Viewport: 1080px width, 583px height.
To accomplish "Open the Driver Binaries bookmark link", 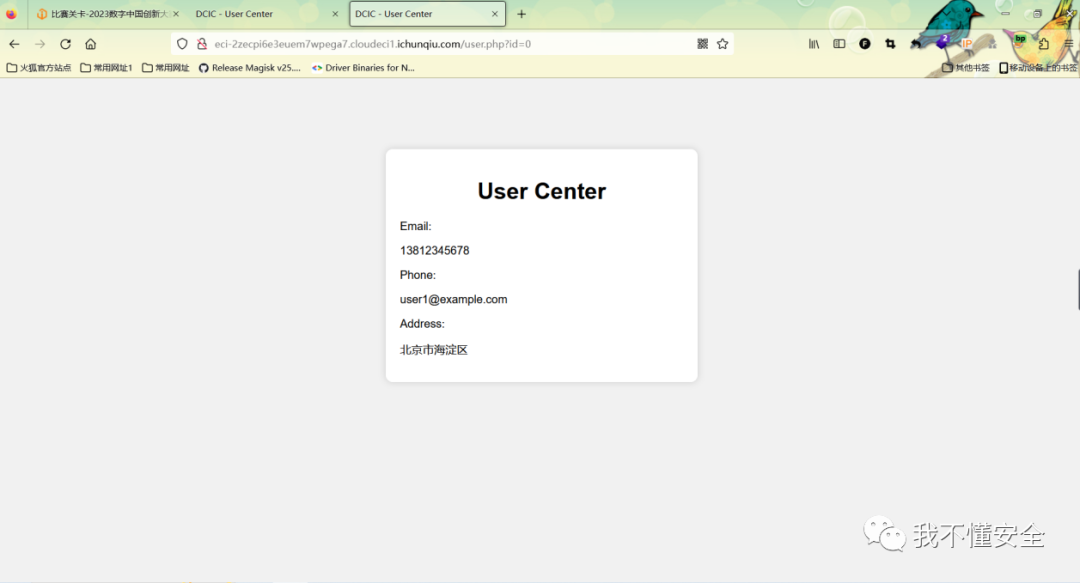I will (363, 68).
